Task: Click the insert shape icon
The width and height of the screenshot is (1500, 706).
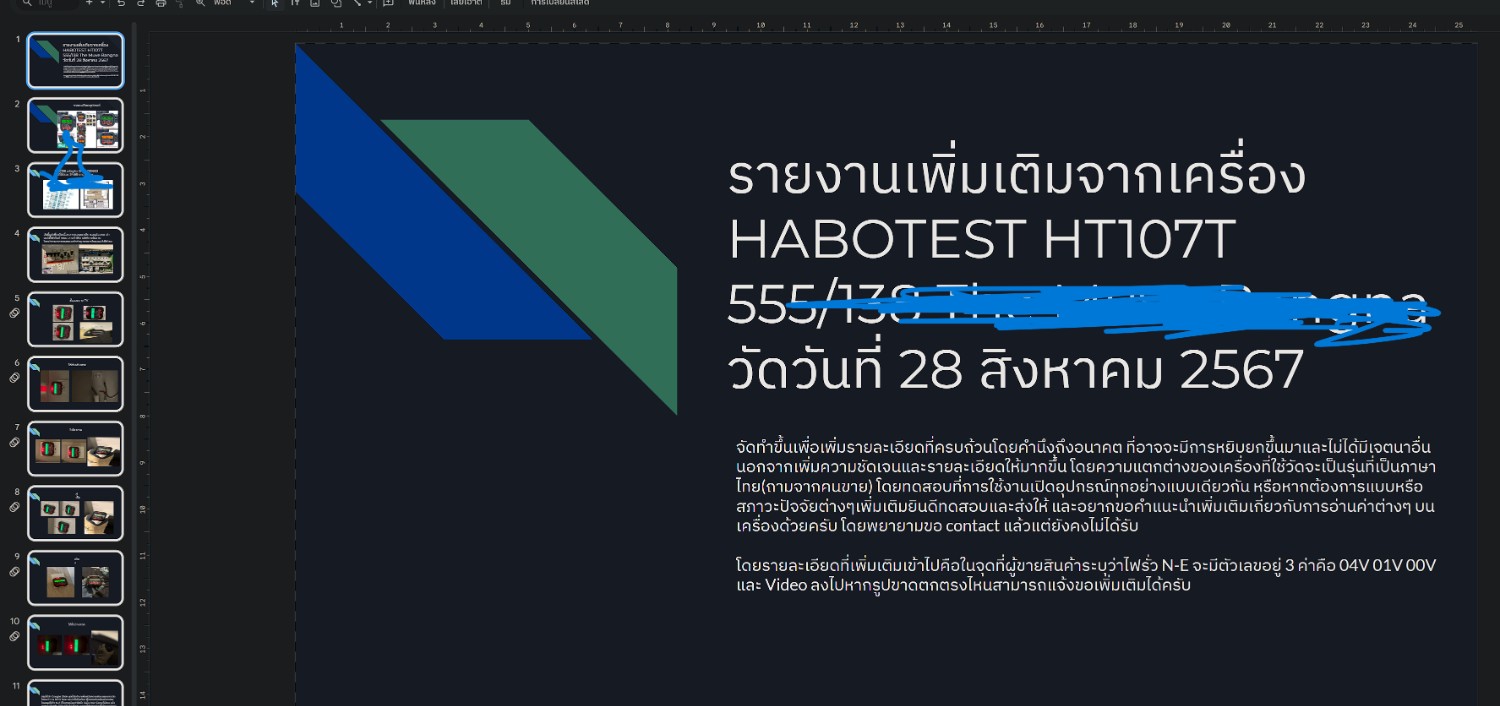Action: pos(336,3)
